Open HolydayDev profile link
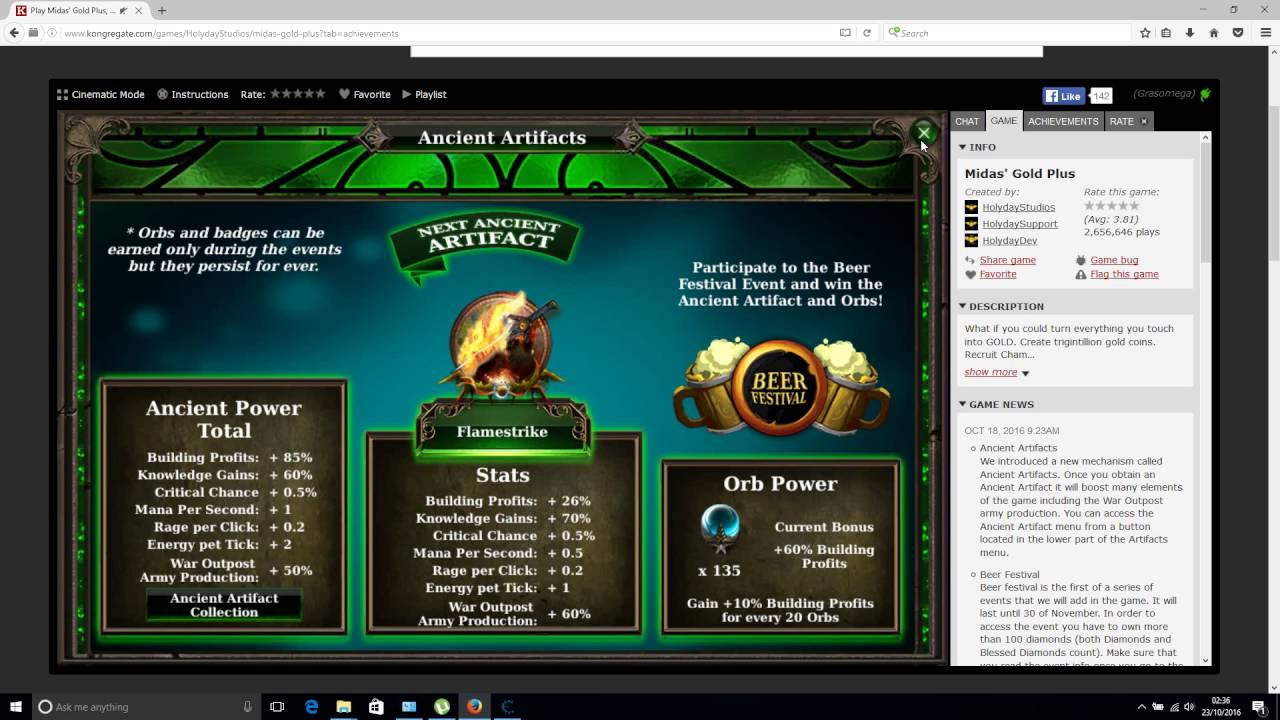 pyautogui.click(x=1009, y=241)
